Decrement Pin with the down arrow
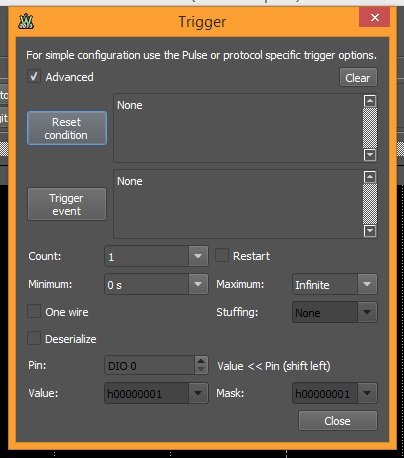 [x=201, y=370]
